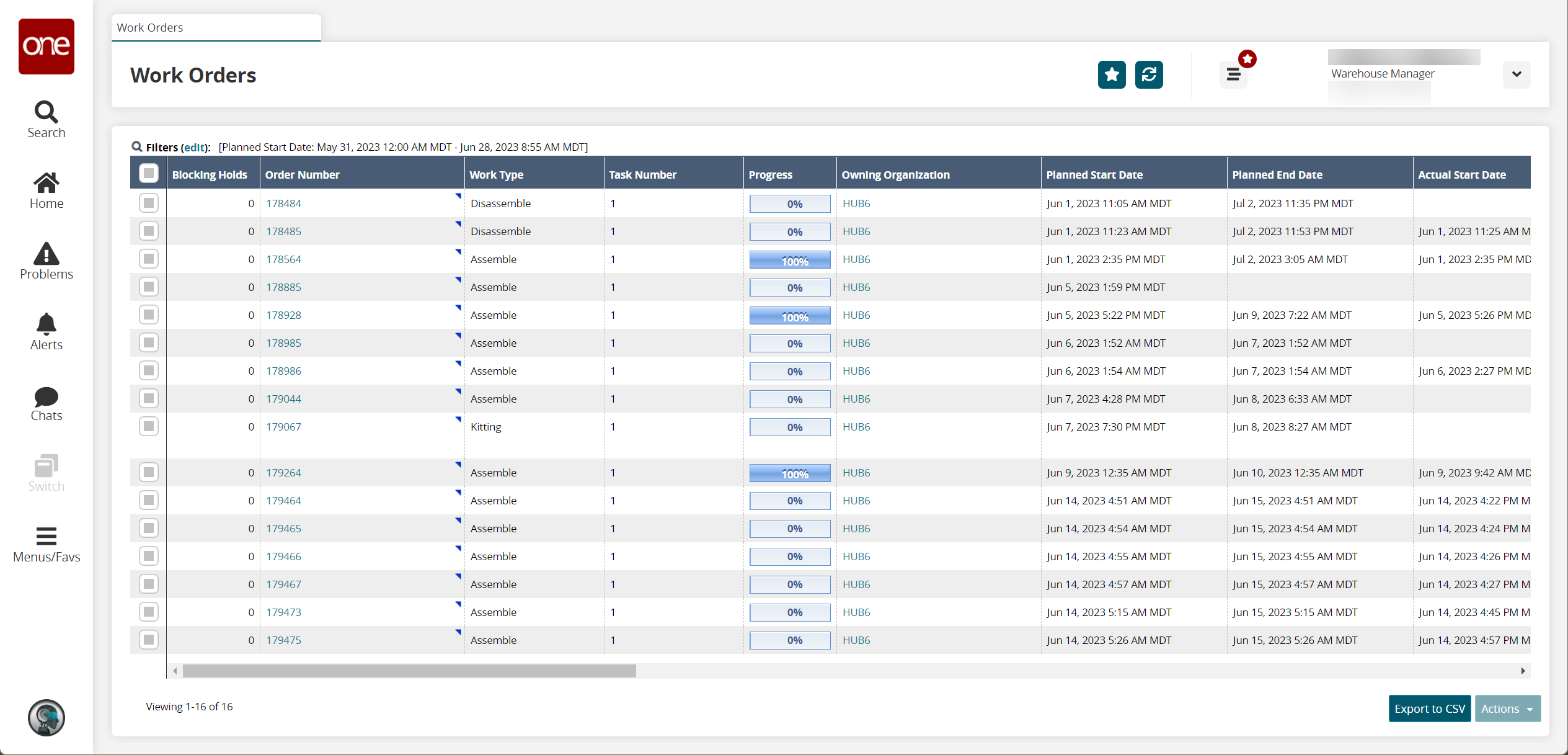Open the Chats bubble icon
Screen dimensions: 1568x755
pos(46,404)
